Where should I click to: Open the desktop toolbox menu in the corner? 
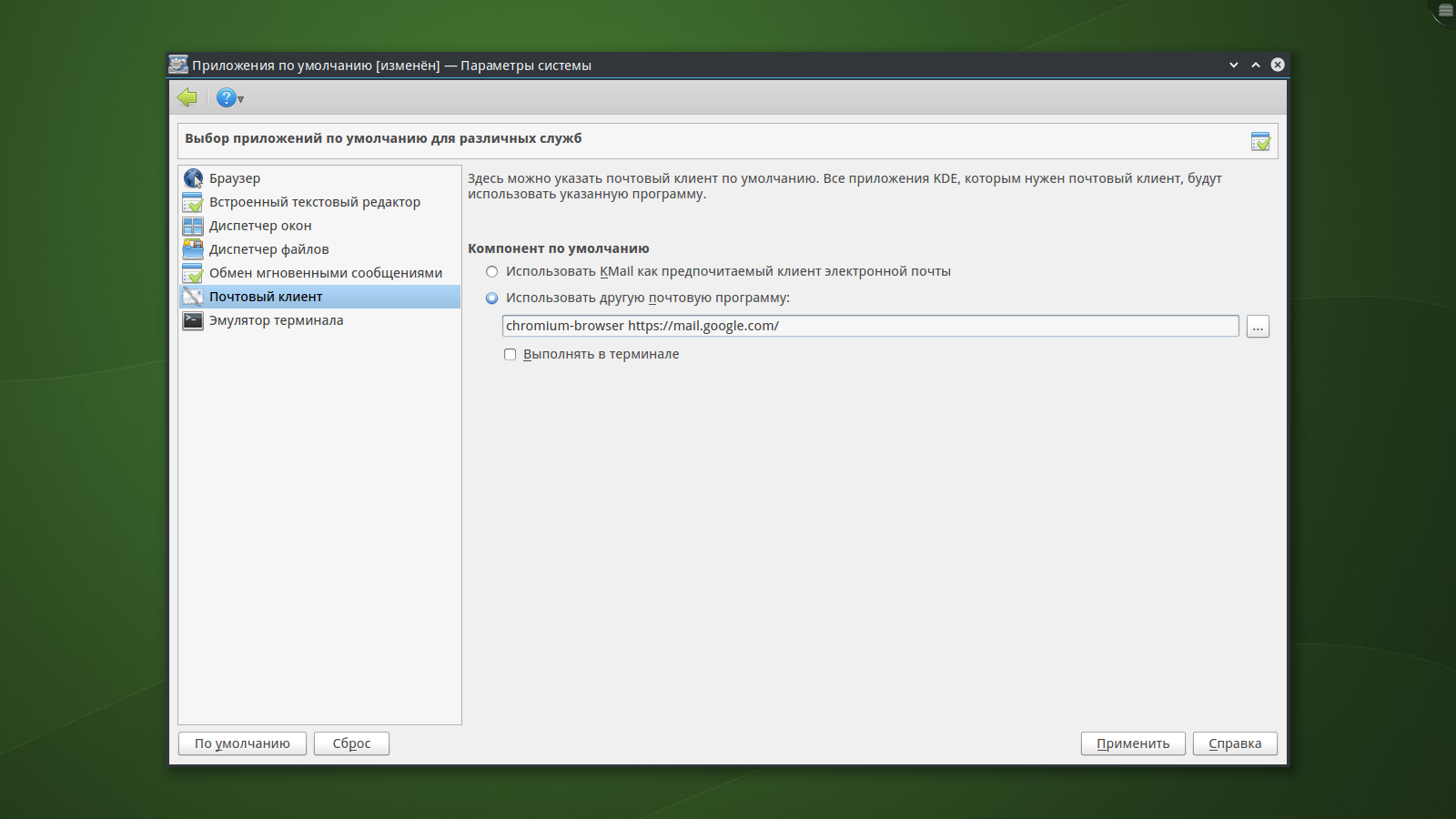tap(1445, 10)
